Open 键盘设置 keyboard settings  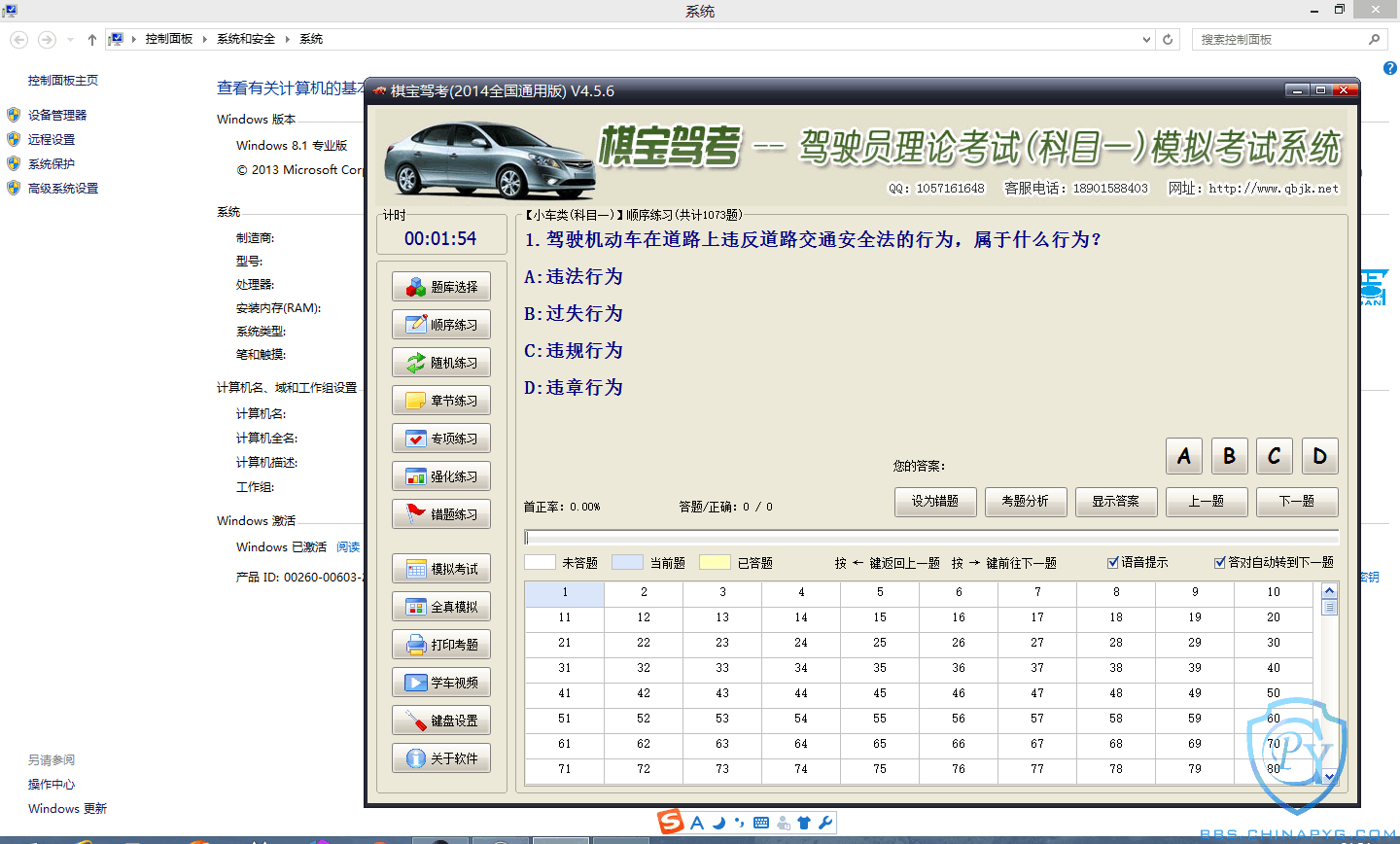441,721
